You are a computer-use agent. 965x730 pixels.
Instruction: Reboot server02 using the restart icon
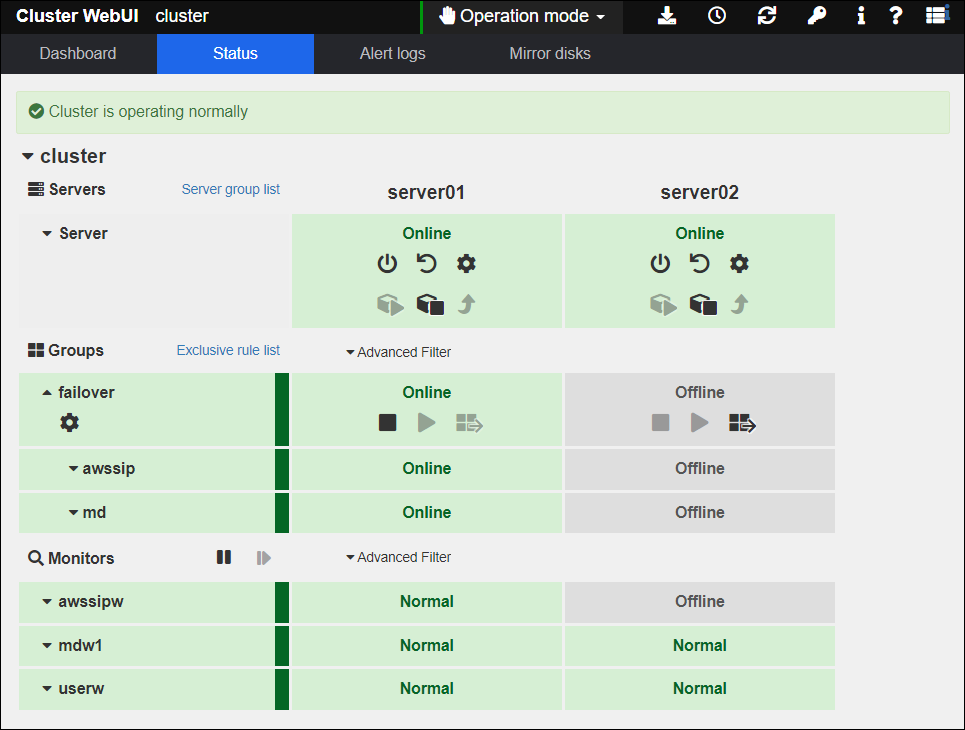point(699,263)
